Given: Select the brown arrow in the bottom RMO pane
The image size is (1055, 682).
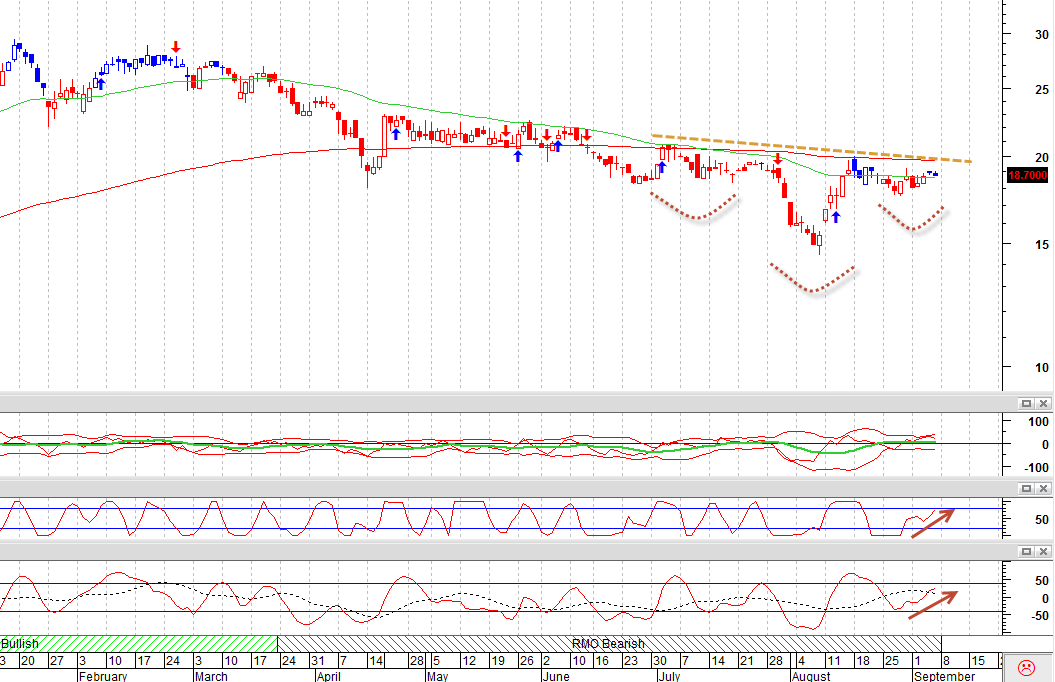Looking at the screenshot, I should (933, 605).
